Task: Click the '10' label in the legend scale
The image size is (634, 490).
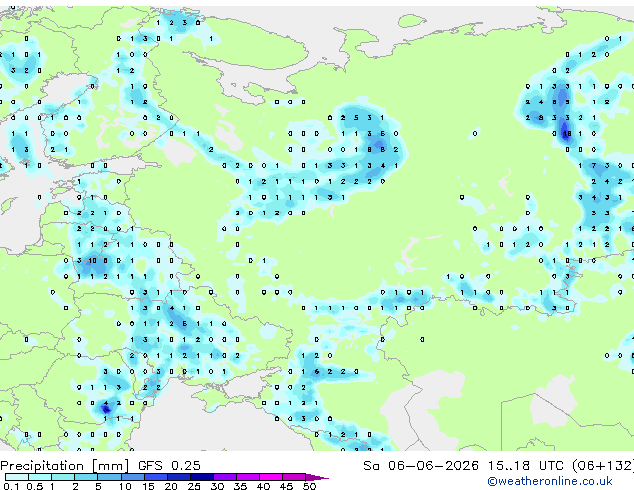Action: 125,486
